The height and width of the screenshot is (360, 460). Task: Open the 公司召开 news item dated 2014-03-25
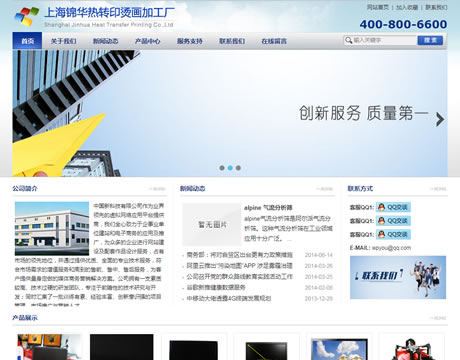tap(239, 277)
